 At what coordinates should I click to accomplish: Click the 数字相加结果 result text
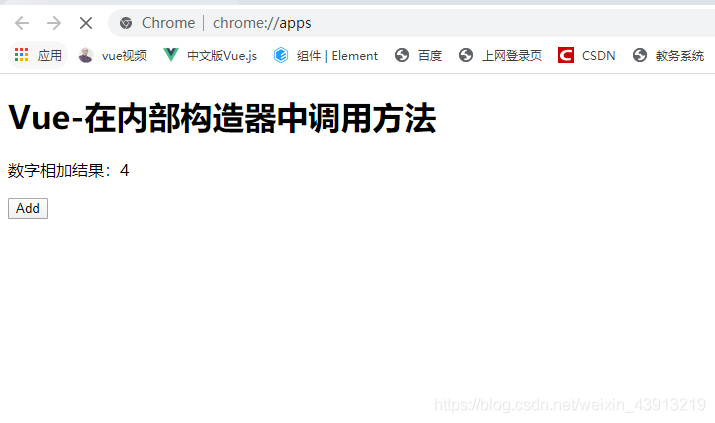tap(69, 171)
